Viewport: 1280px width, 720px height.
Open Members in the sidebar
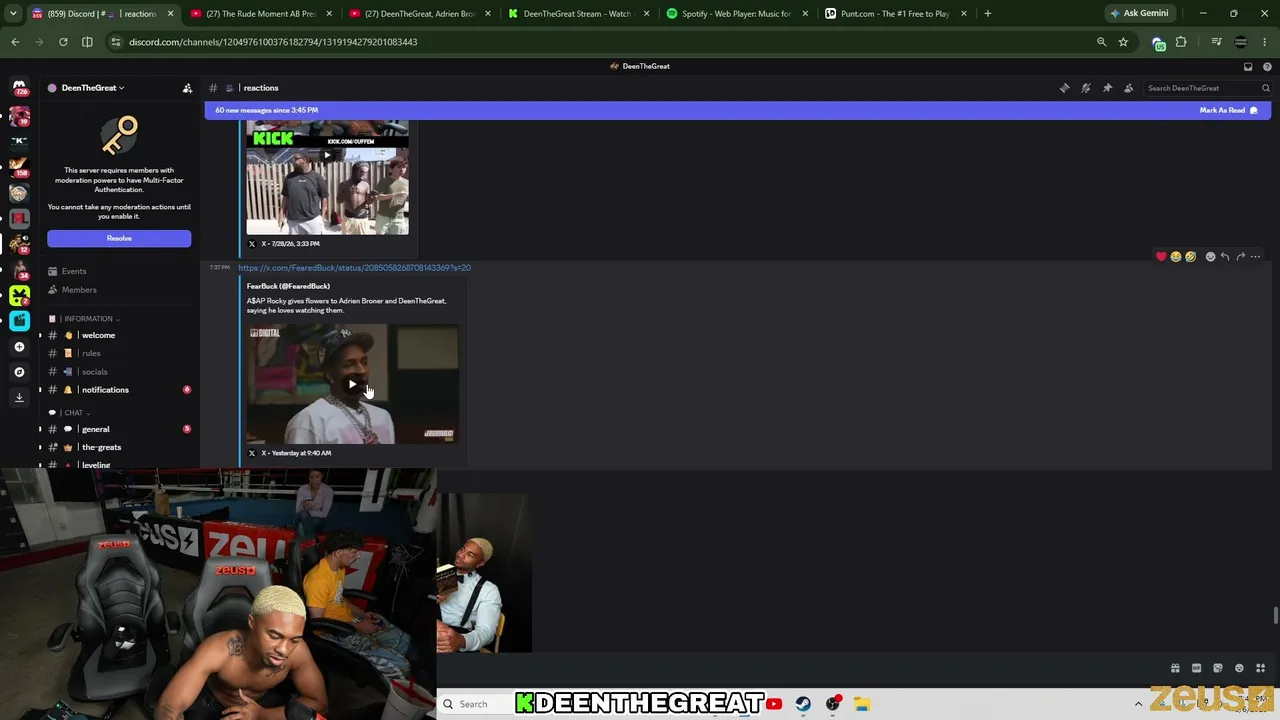(x=79, y=290)
